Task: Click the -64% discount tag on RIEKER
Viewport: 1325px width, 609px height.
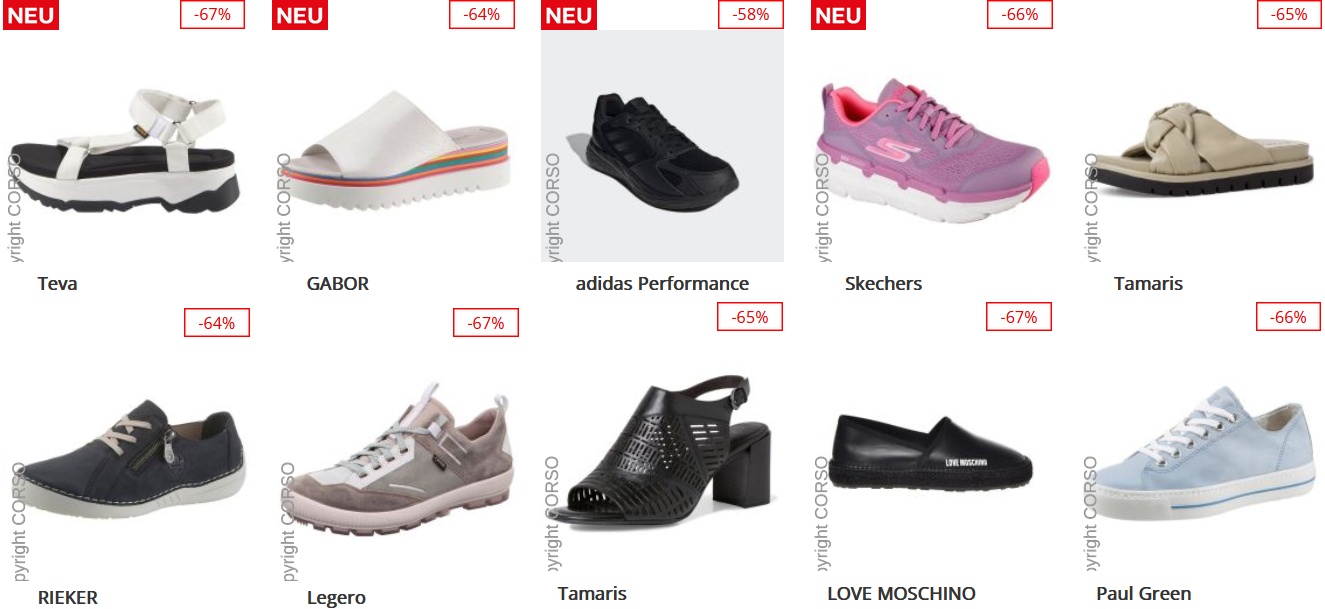Action: point(216,322)
